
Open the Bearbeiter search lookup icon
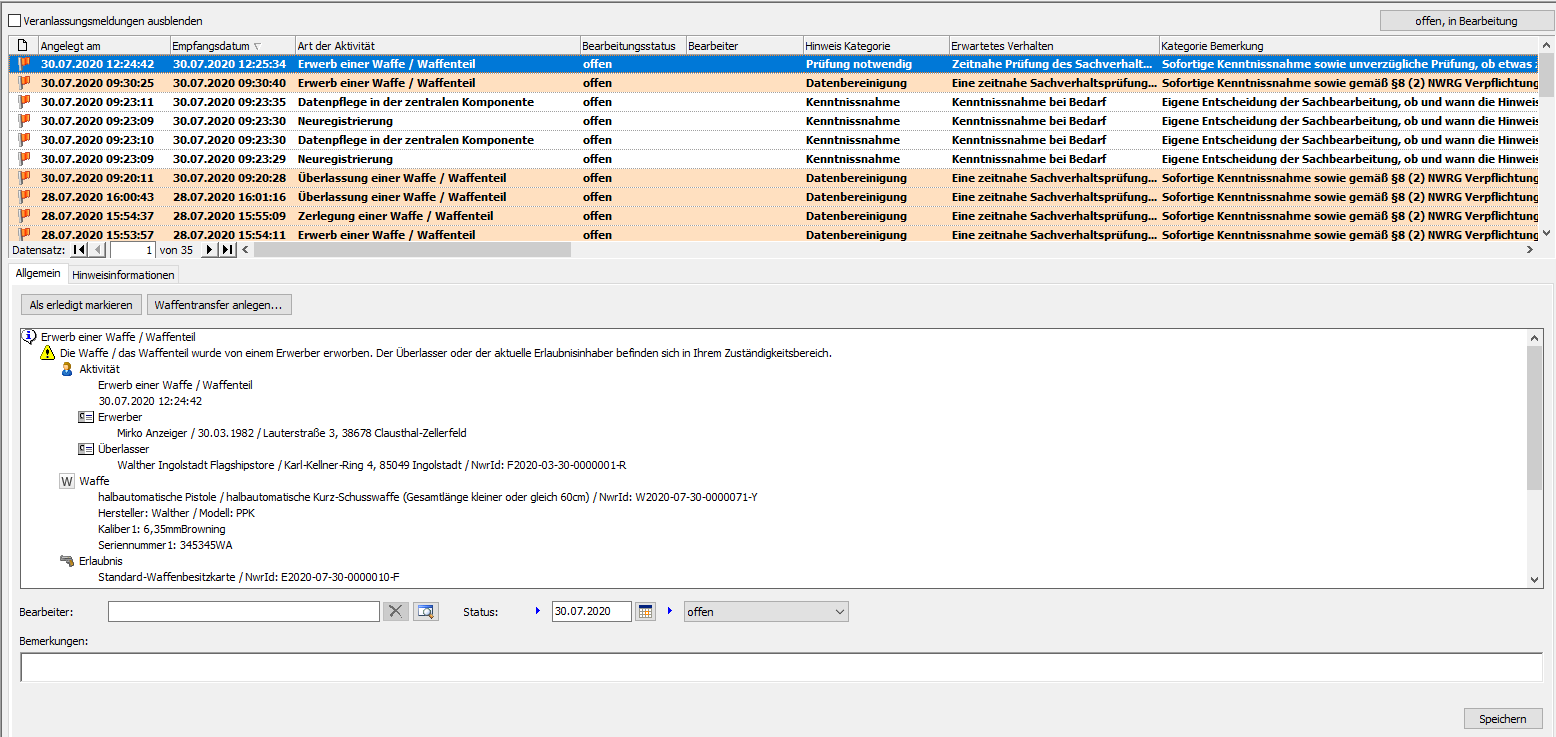pos(427,611)
